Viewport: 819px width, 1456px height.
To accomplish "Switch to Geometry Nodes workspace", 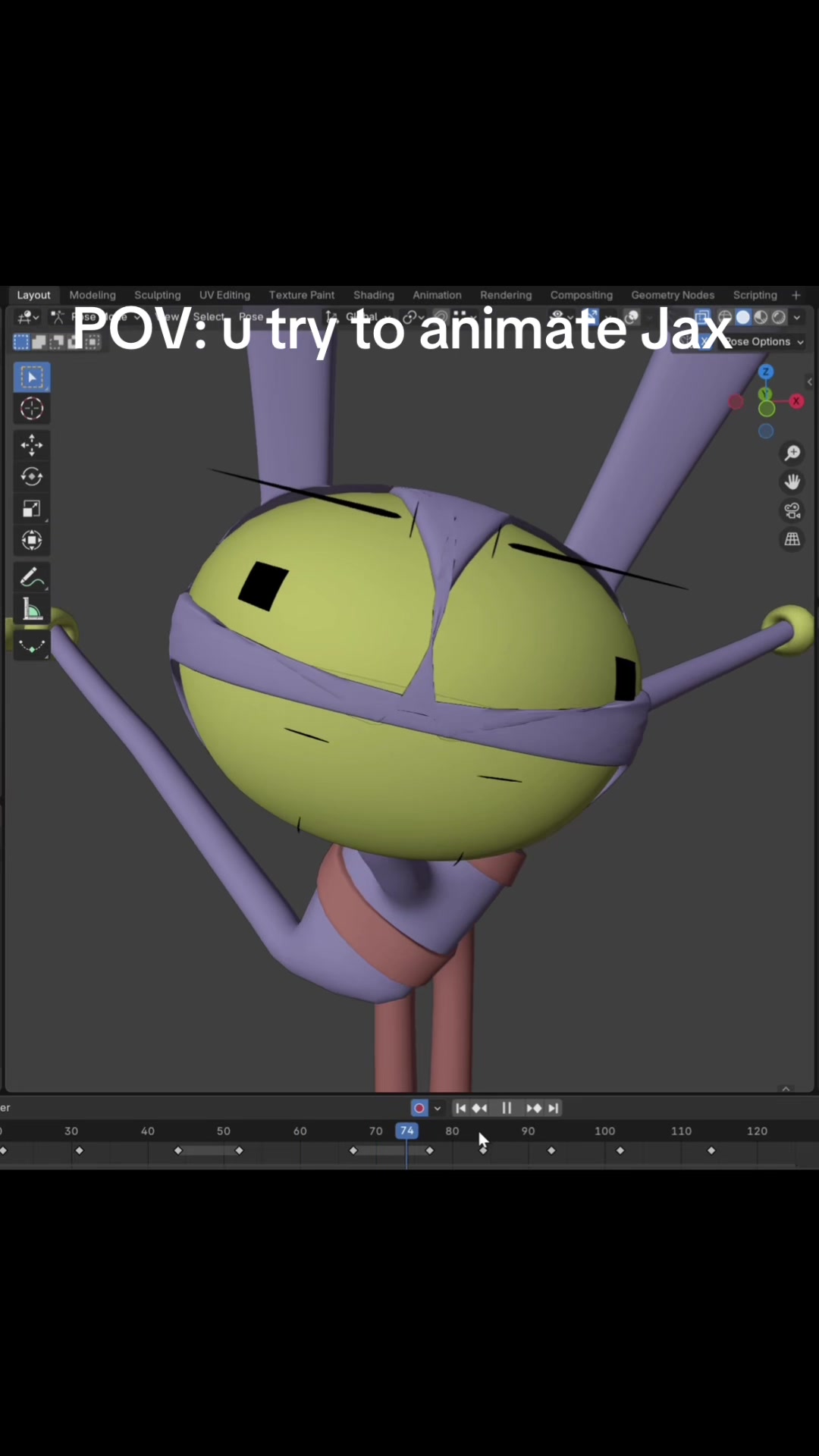I will tap(673, 295).
